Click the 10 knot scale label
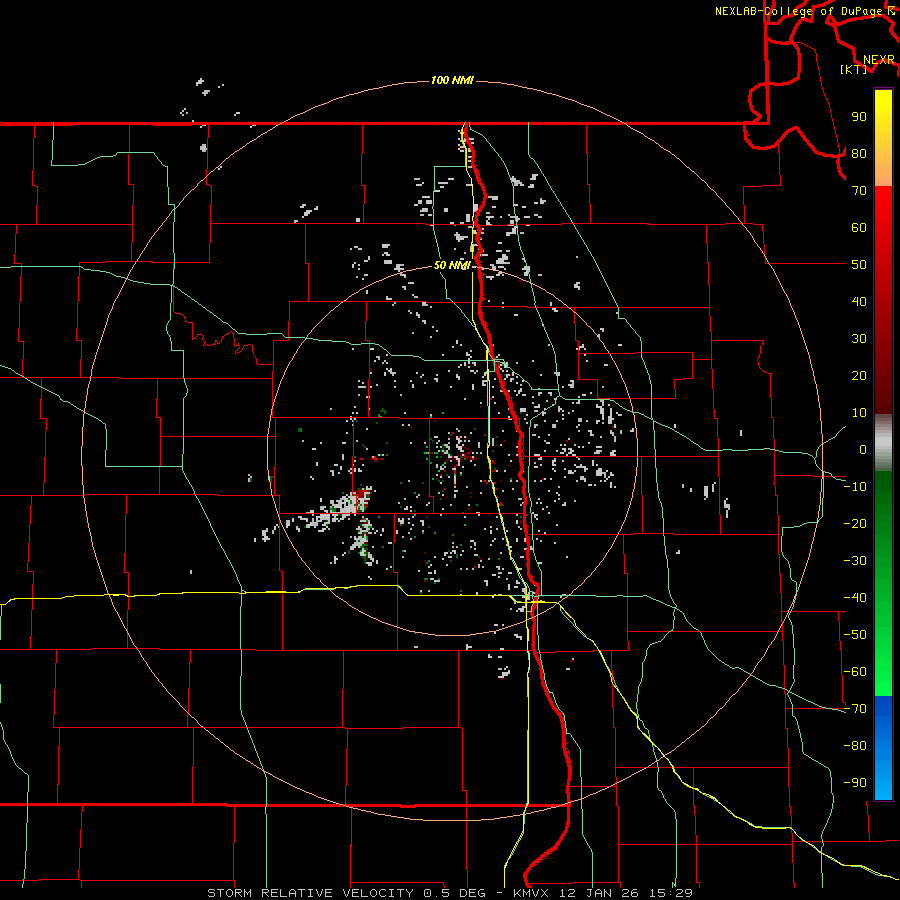The image size is (900, 900). [x=859, y=413]
